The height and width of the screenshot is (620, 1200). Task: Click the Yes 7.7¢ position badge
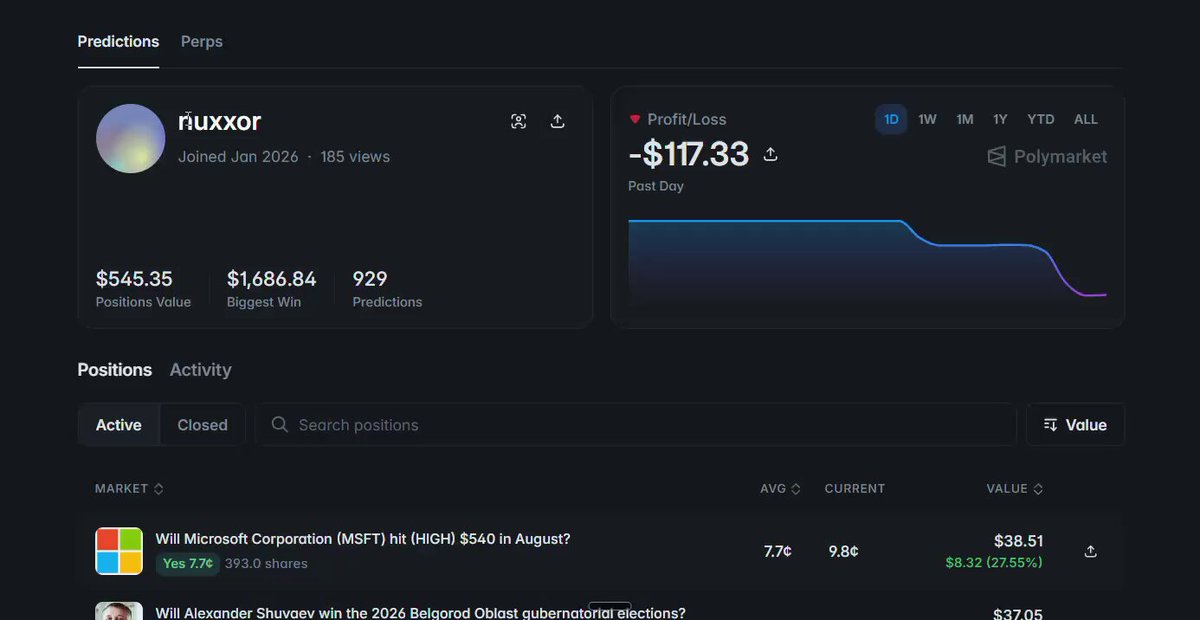[x=188, y=564]
